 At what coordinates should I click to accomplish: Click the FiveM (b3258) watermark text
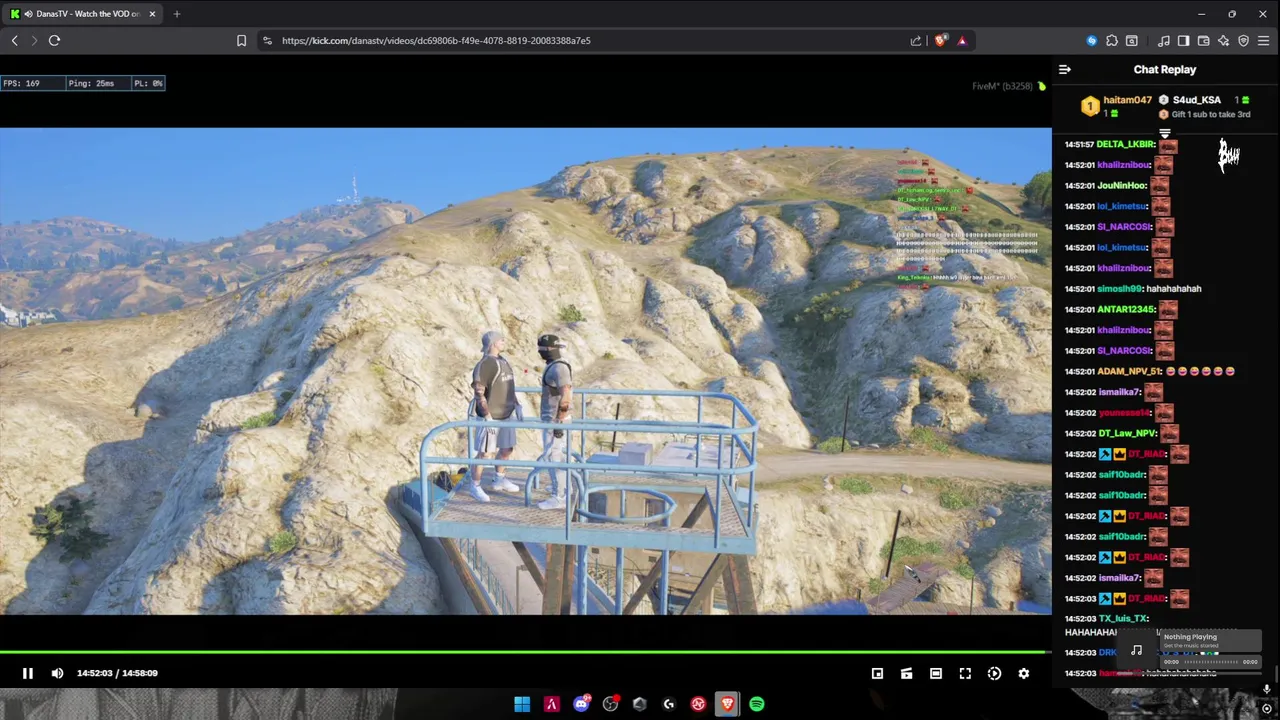[x=1002, y=86]
